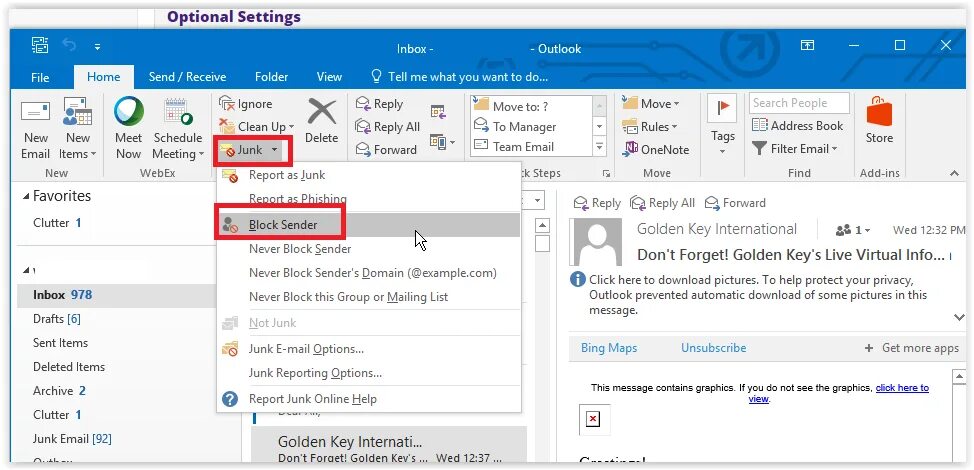
Task: Follow the 'click here to view' link
Action: (x=902, y=388)
